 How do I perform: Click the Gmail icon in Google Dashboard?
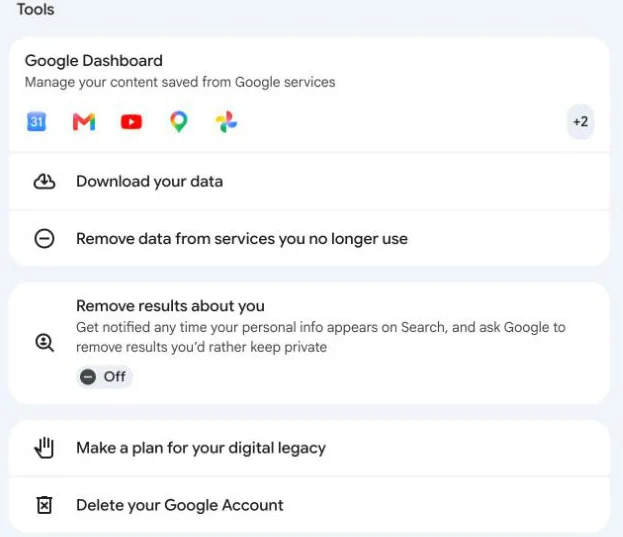pos(84,122)
